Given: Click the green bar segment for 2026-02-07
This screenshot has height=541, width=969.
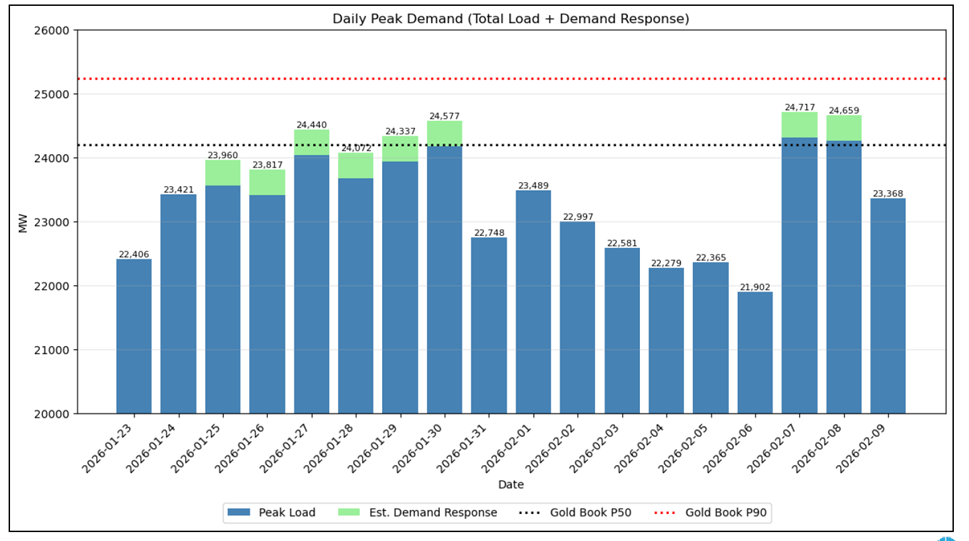Looking at the screenshot, I should (799, 124).
